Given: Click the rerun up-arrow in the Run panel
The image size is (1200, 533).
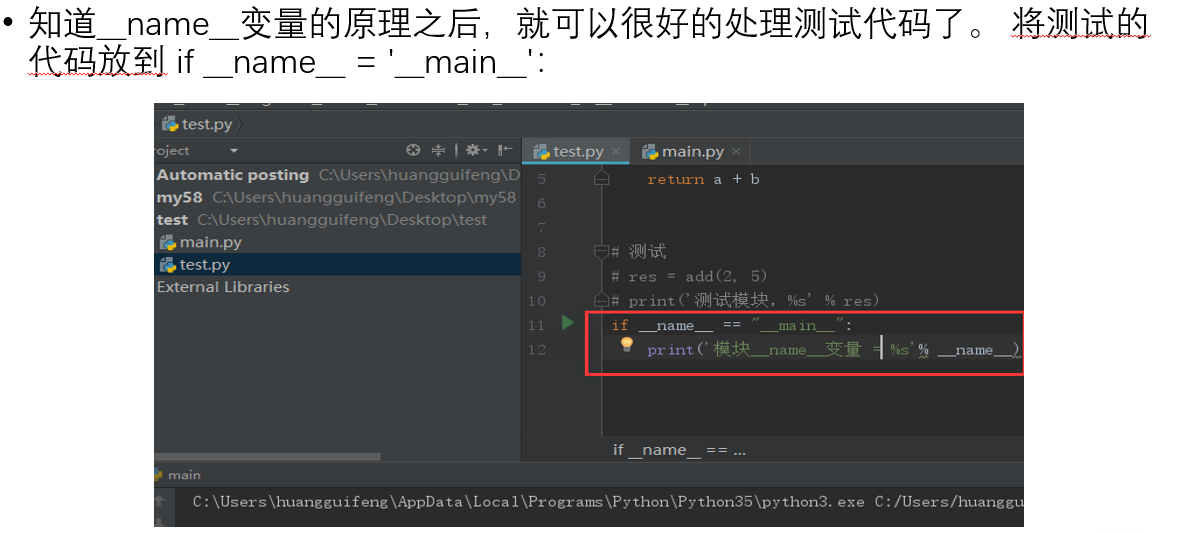Looking at the screenshot, I should pos(159,500).
